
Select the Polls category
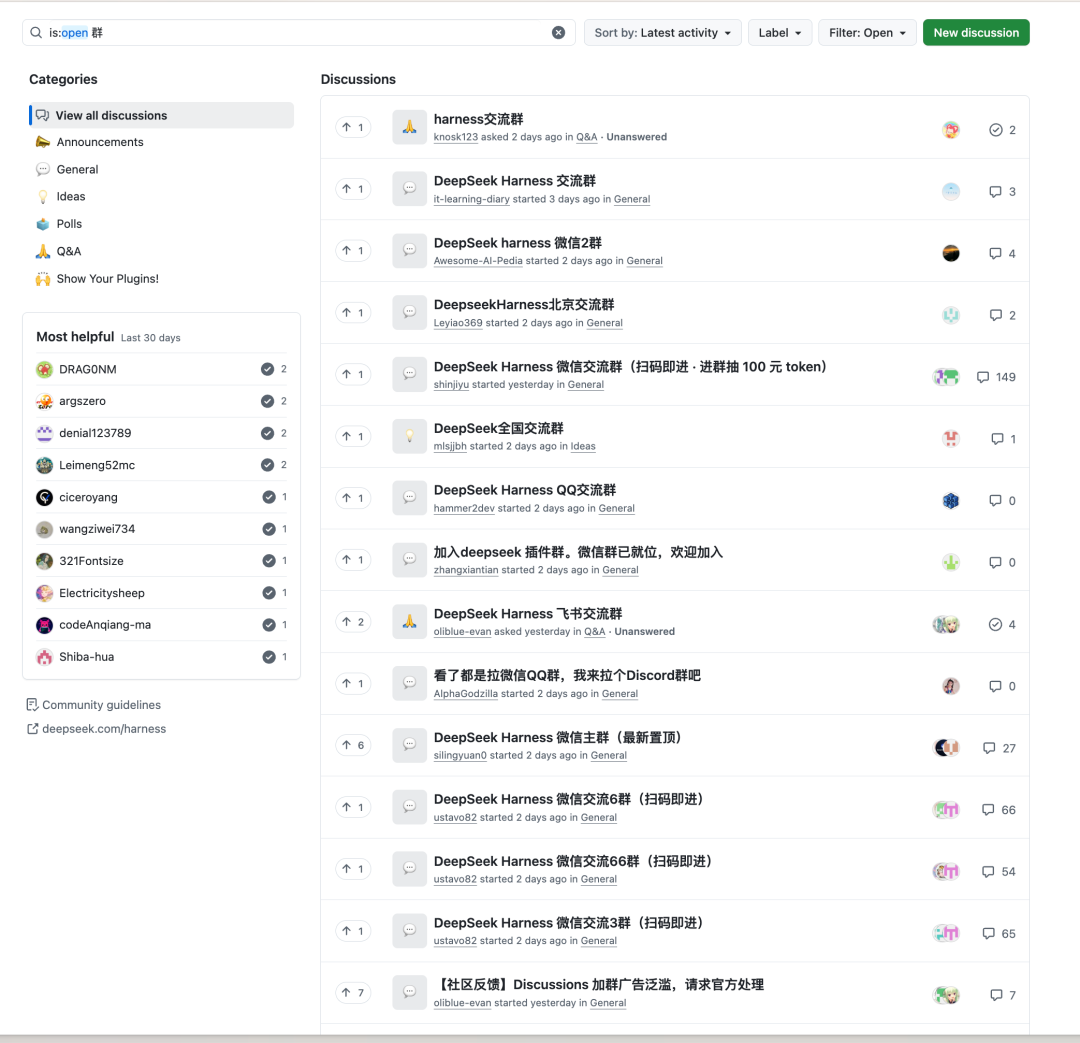coord(69,224)
